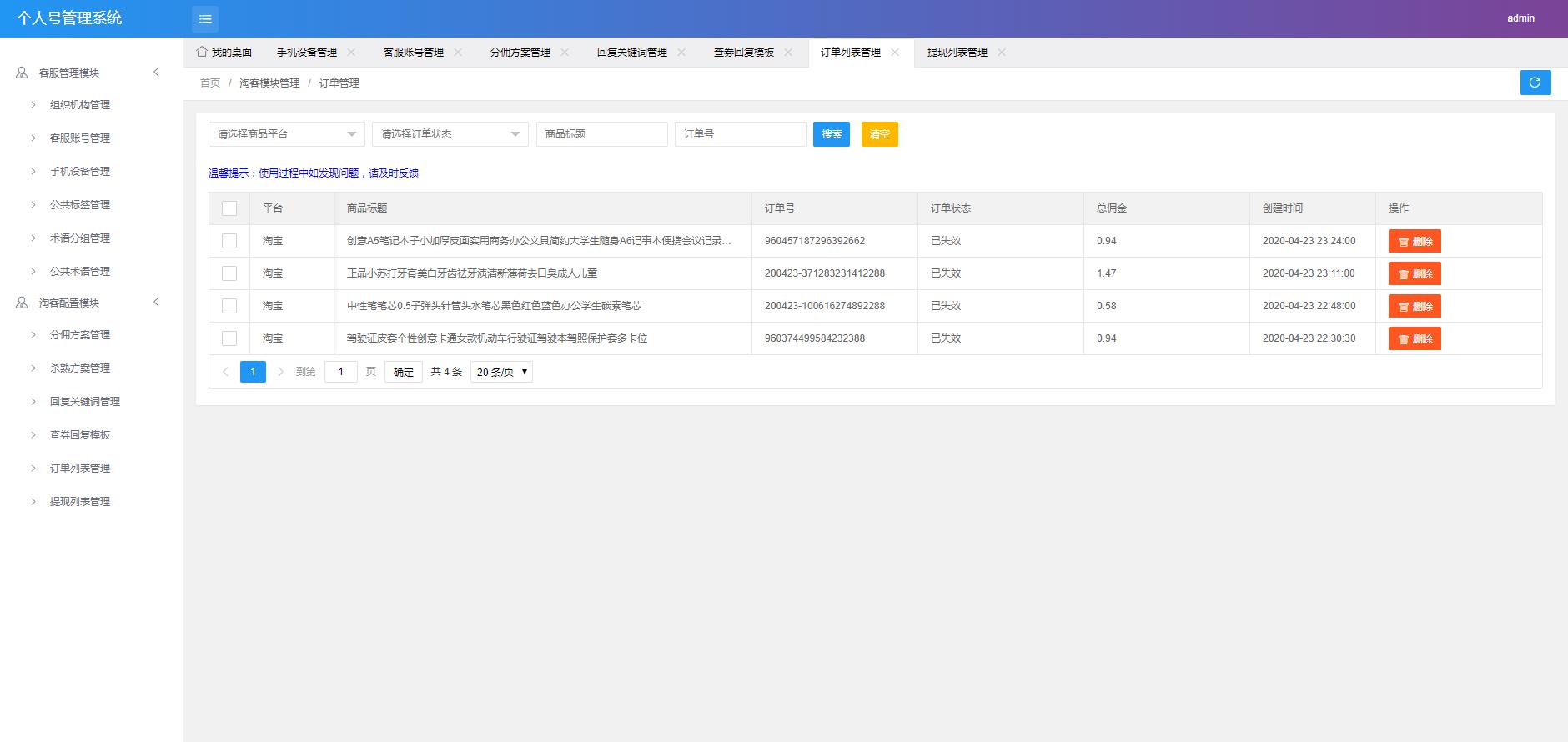
Task: Open 分佣方案管理 in sidebar
Action: [x=80, y=334]
